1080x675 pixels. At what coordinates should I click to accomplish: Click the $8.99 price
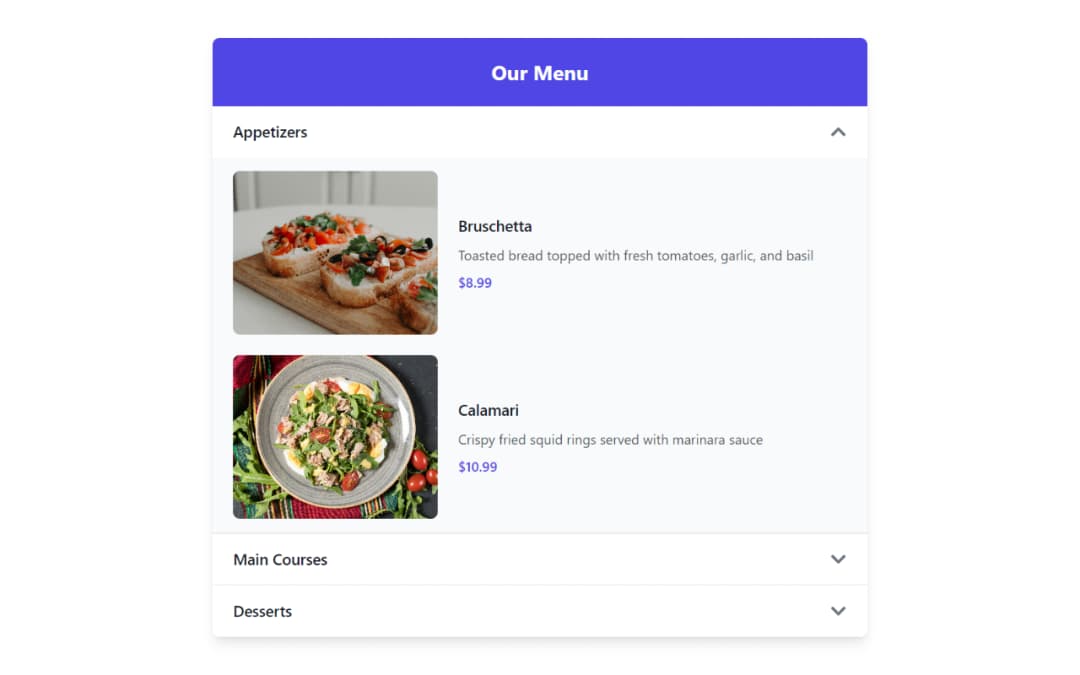(x=475, y=283)
